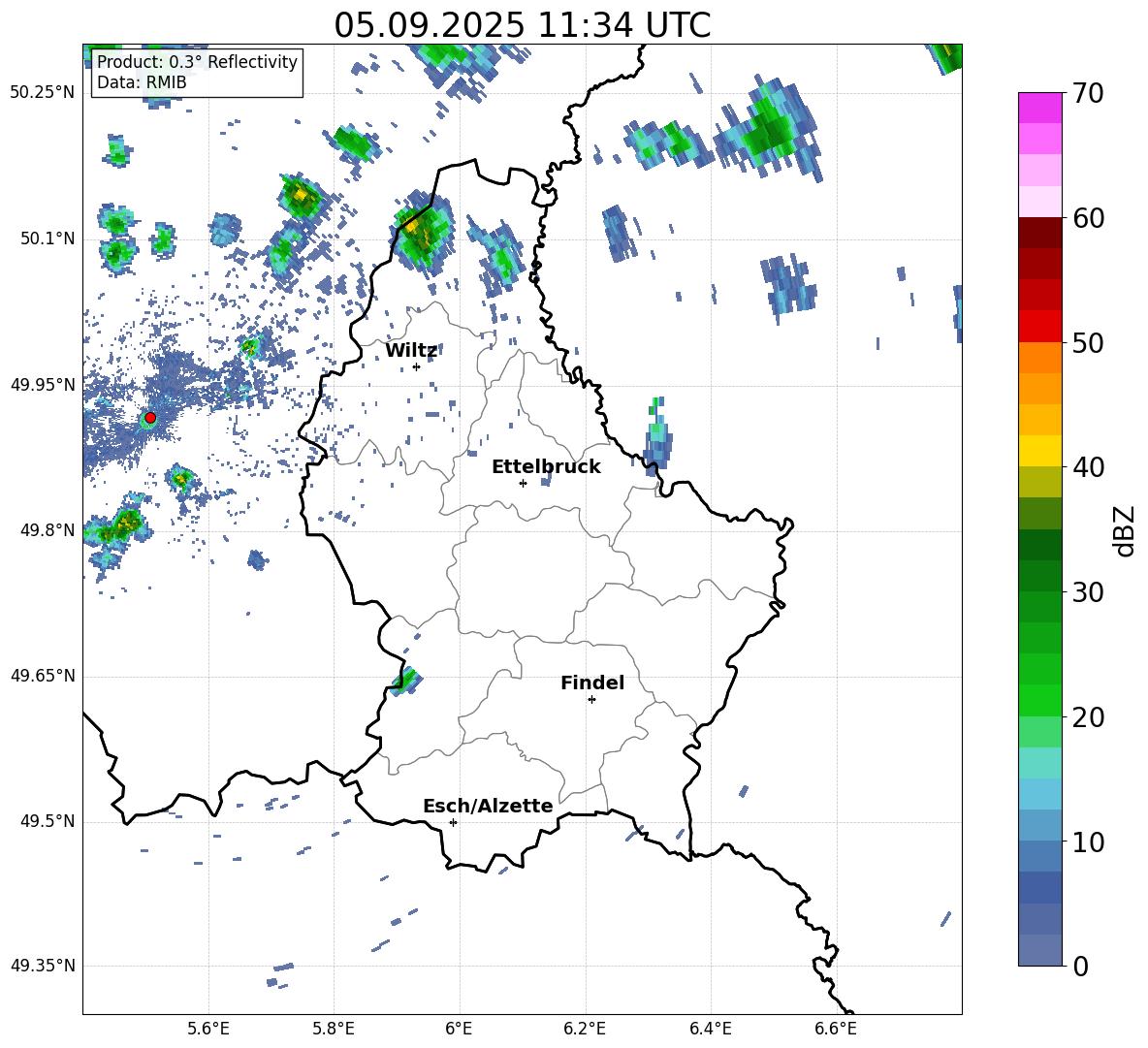Screen dimensions: 1148x1048
Task: Click the colorbar tick label 60
Action: pos(1088,218)
